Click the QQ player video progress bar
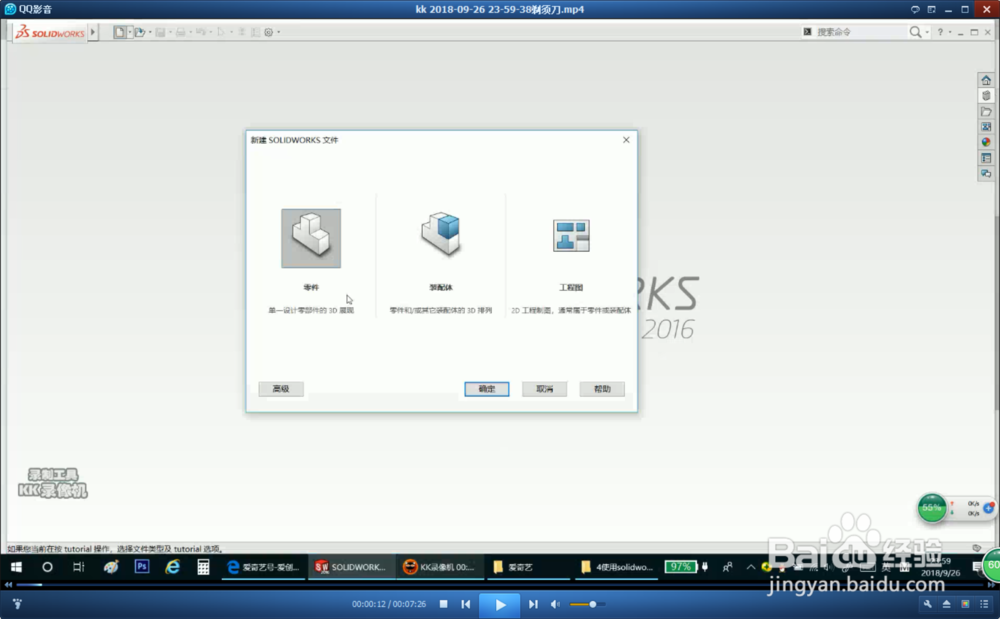Screen dimensions: 1000x619 (x=500, y=585)
